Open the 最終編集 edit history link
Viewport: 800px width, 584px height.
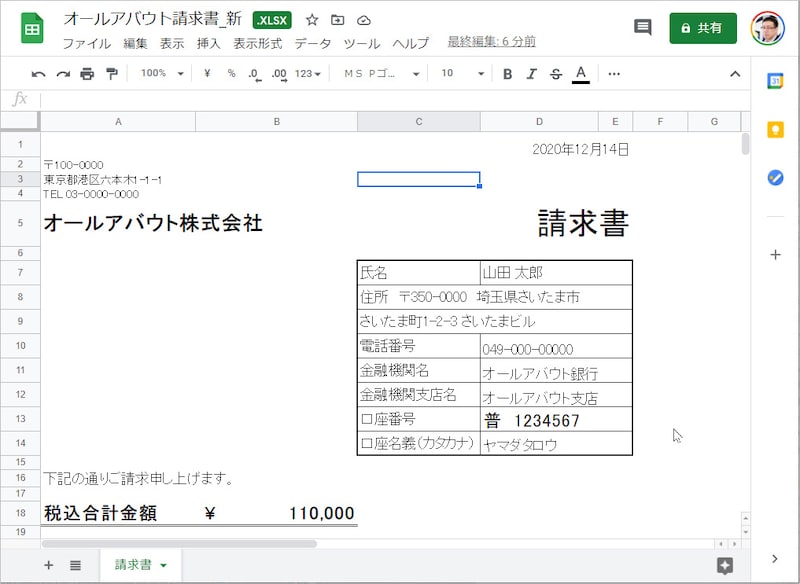(491, 42)
